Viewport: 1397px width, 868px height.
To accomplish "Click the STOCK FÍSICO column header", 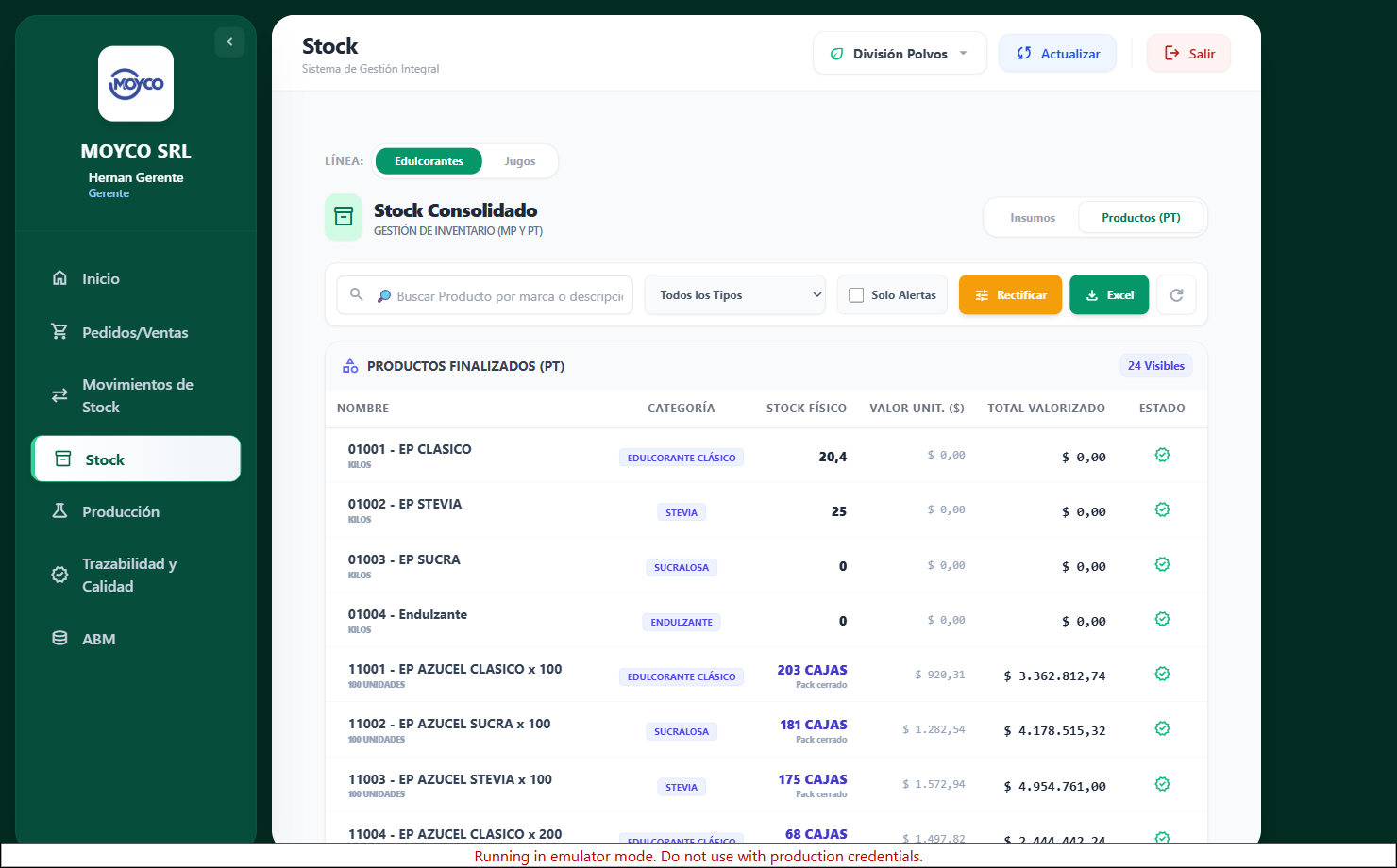I will [806, 409].
